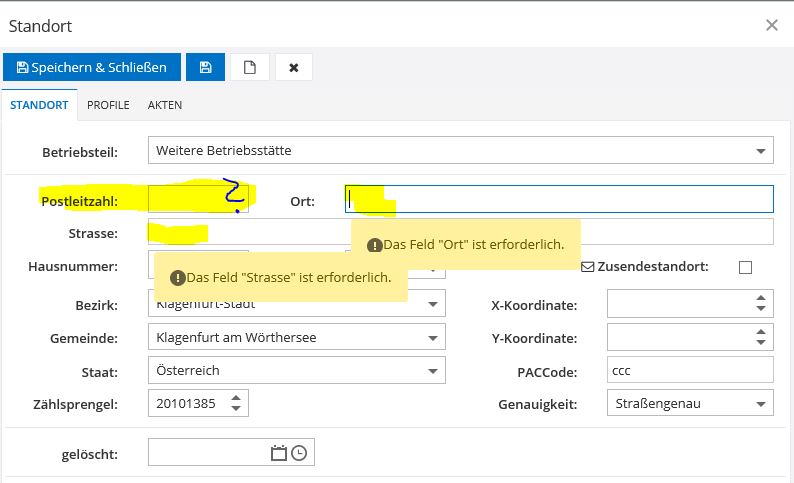Screen dimensions: 794x483
Task: Click the save floppy disk icon button
Action: click(206, 67)
